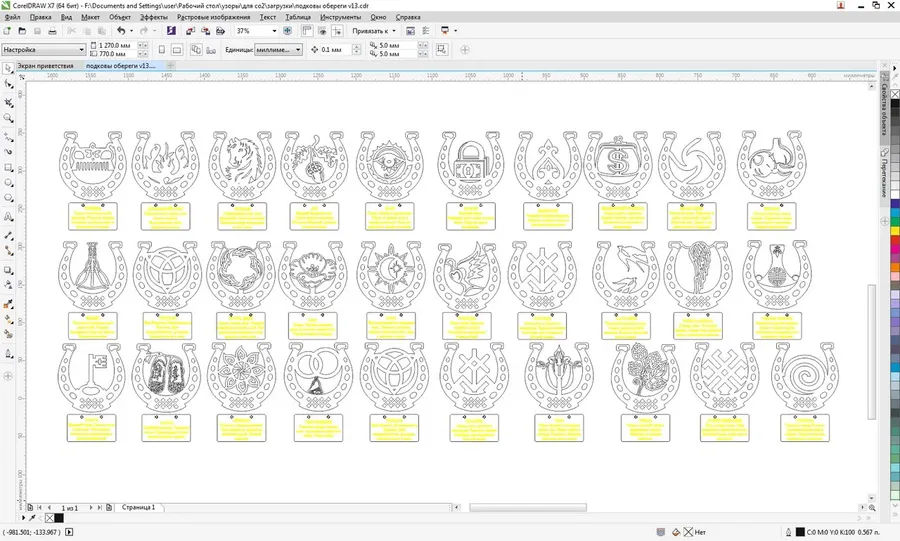Screen dimensions: 900x541
Task: Click the black swatch in document palette
Action: pos(59,518)
